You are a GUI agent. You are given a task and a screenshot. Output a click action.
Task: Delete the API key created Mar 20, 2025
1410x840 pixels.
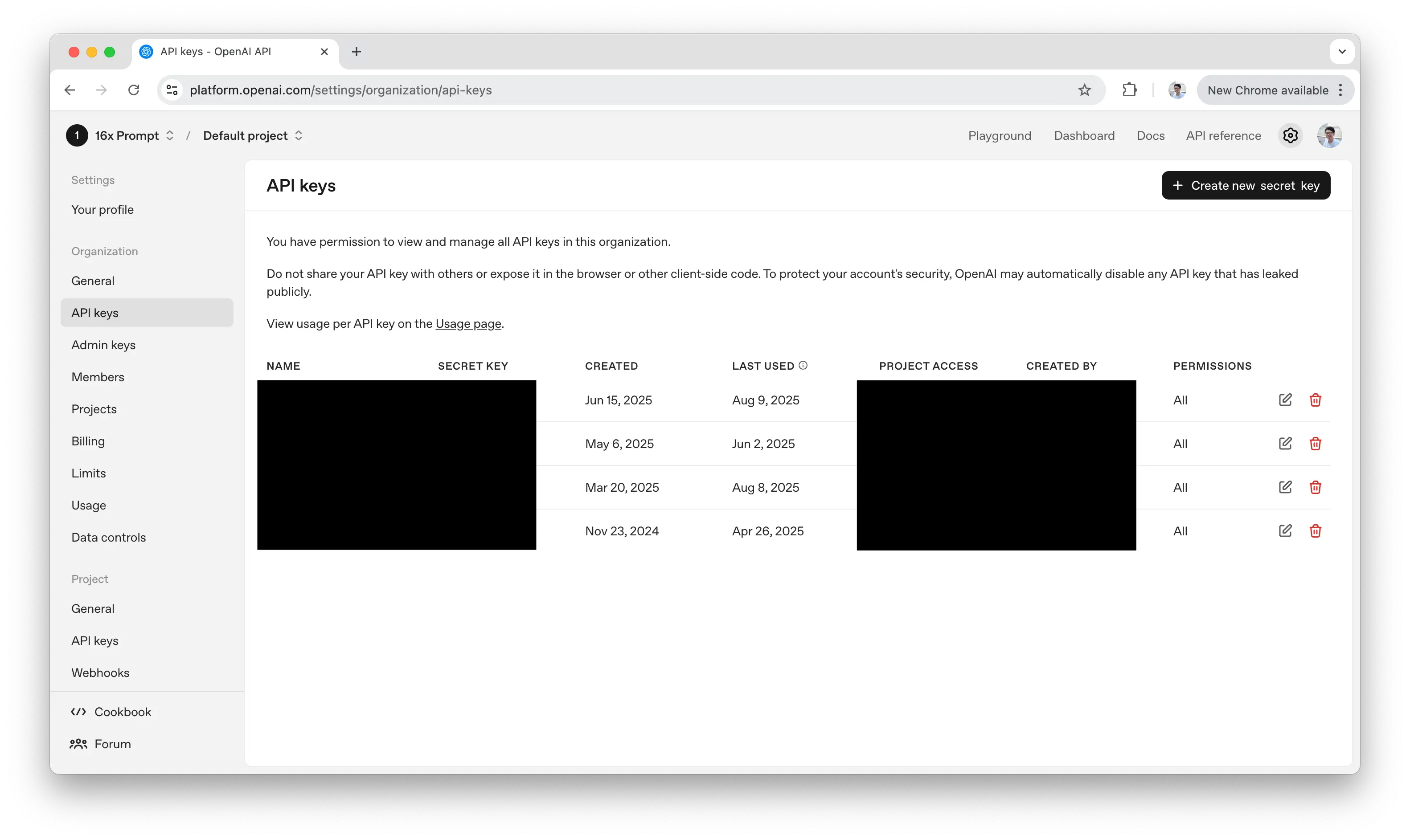[x=1315, y=487]
